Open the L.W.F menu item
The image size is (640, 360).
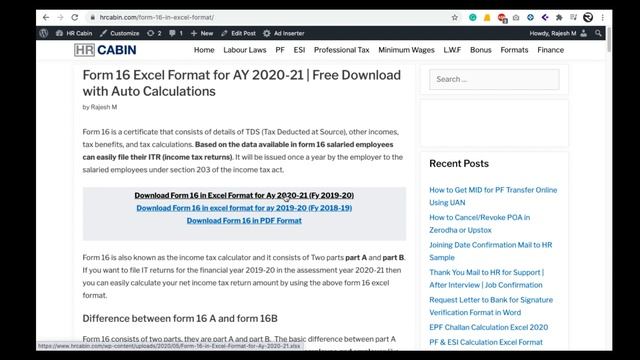(x=452, y=50)
